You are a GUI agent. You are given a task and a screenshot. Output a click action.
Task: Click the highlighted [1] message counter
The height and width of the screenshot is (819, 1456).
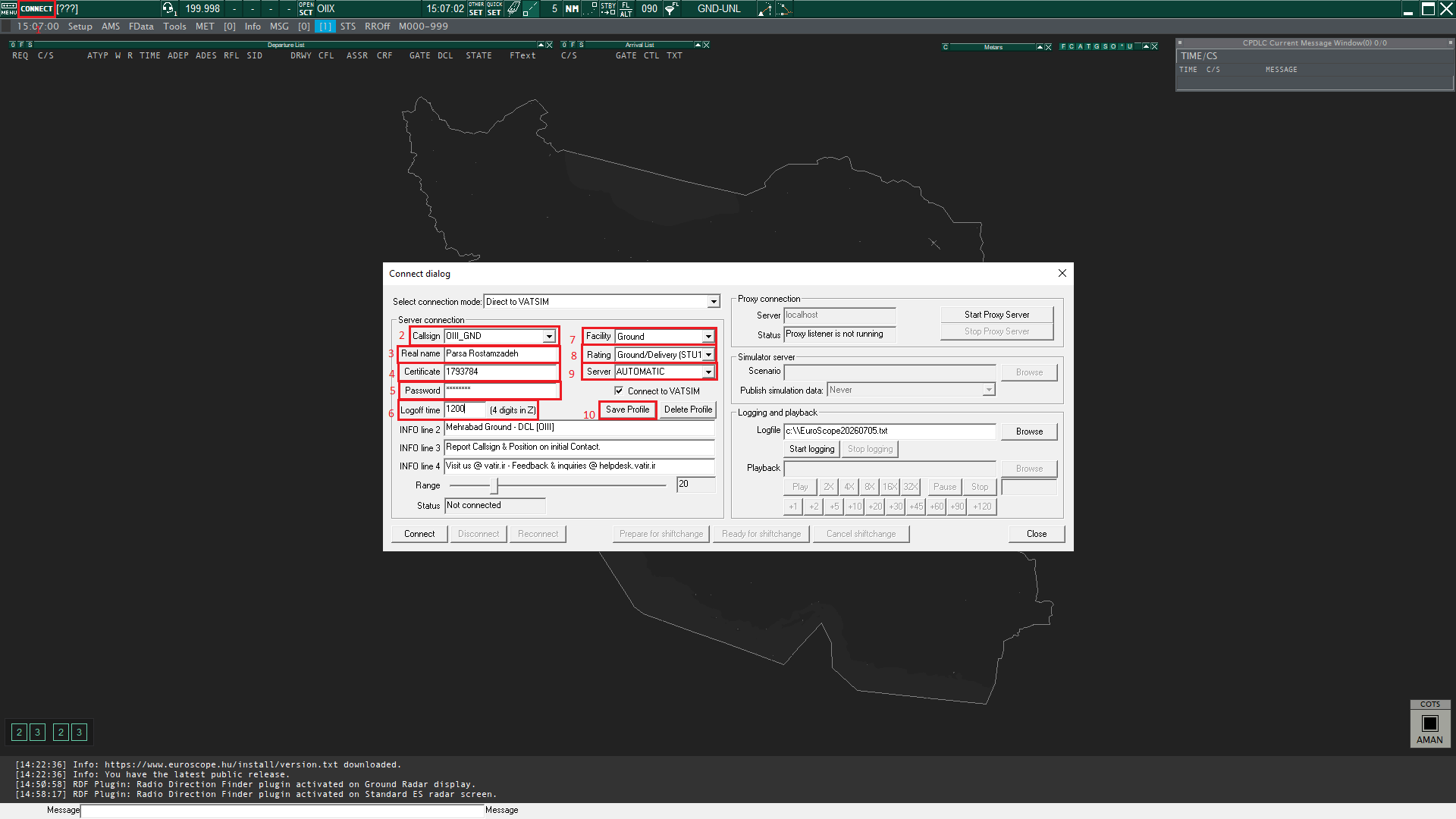[325, 27]
